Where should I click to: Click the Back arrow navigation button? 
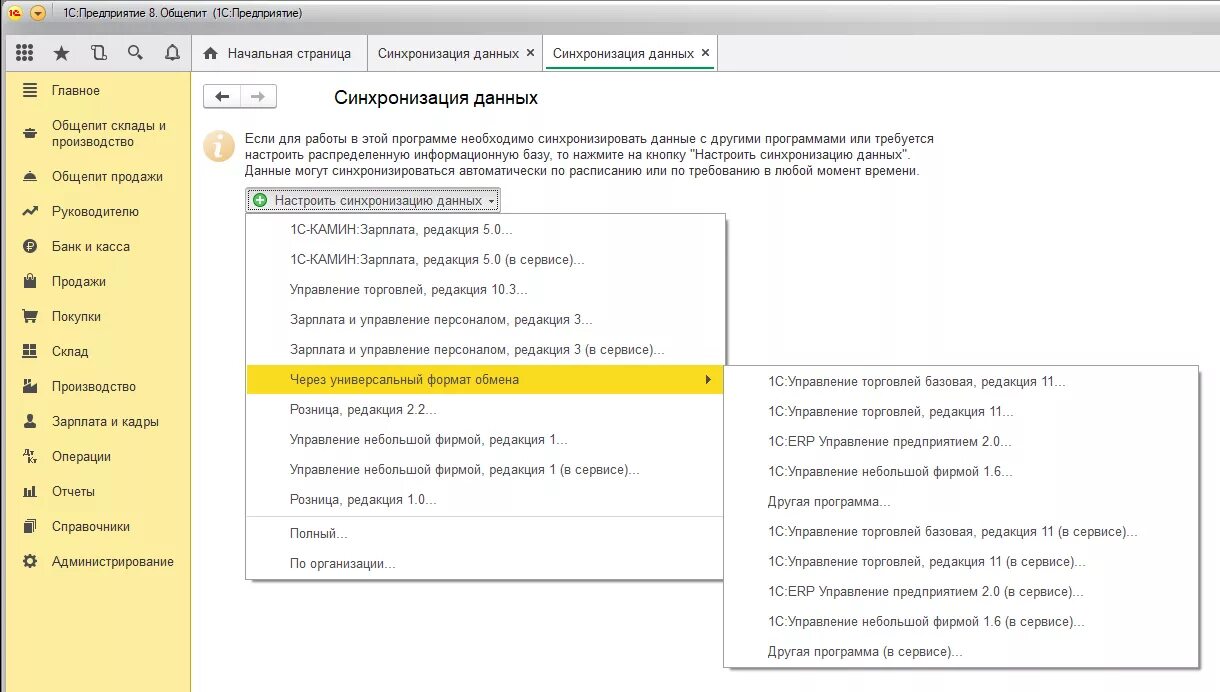(x=222, y=97)
